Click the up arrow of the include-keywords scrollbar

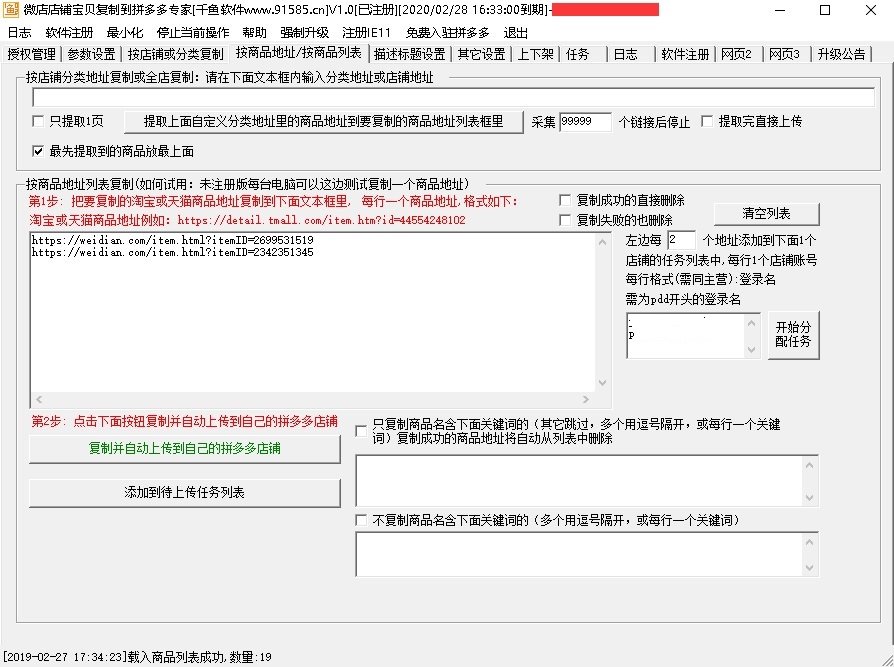pyautogui.click(x=810, y=465)
